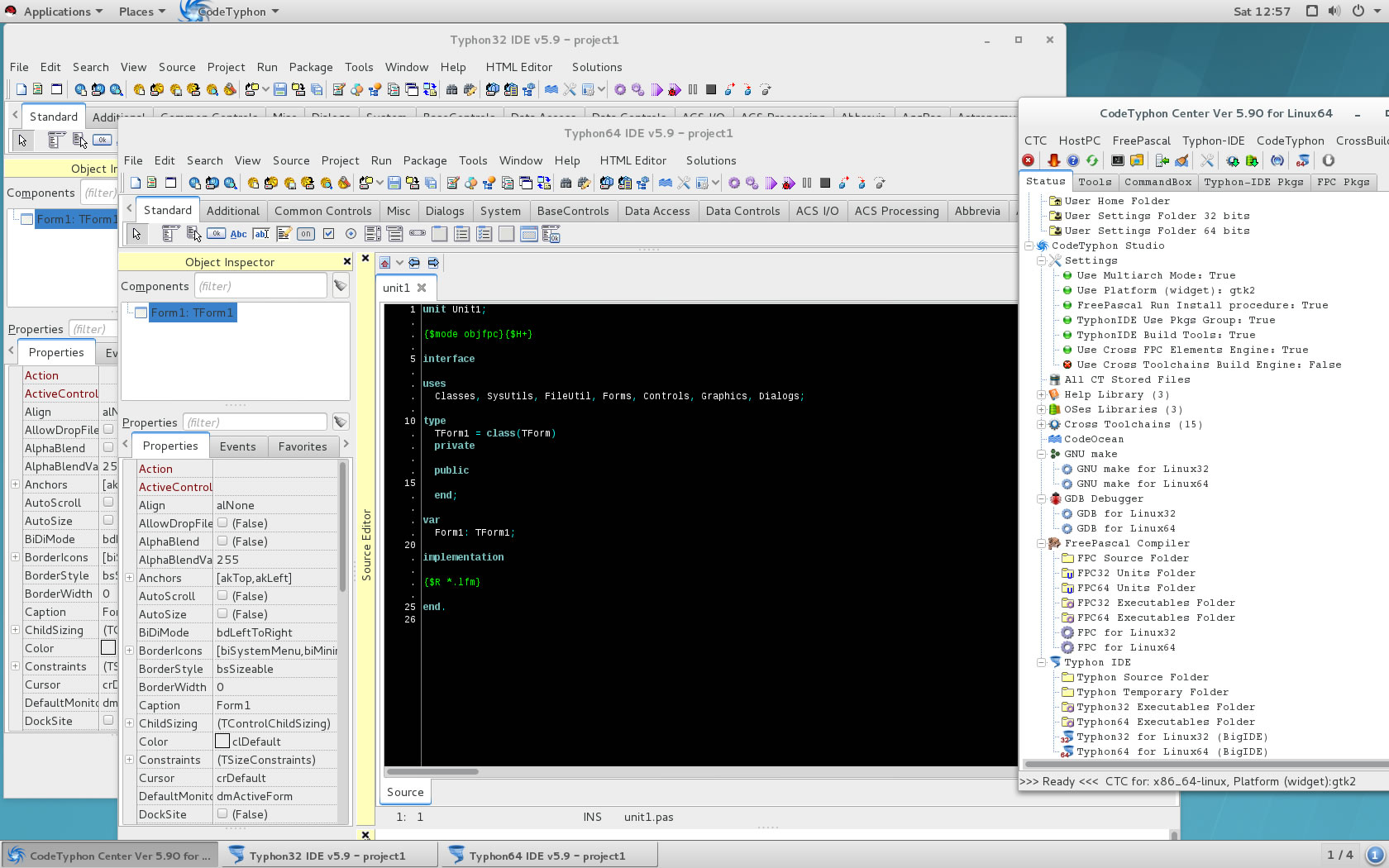Viewport: 1389px width, 868px height.
Task: Click Color swatch in Typhon64 inspector
Action: pyautogui.click(x=222, y=742)
